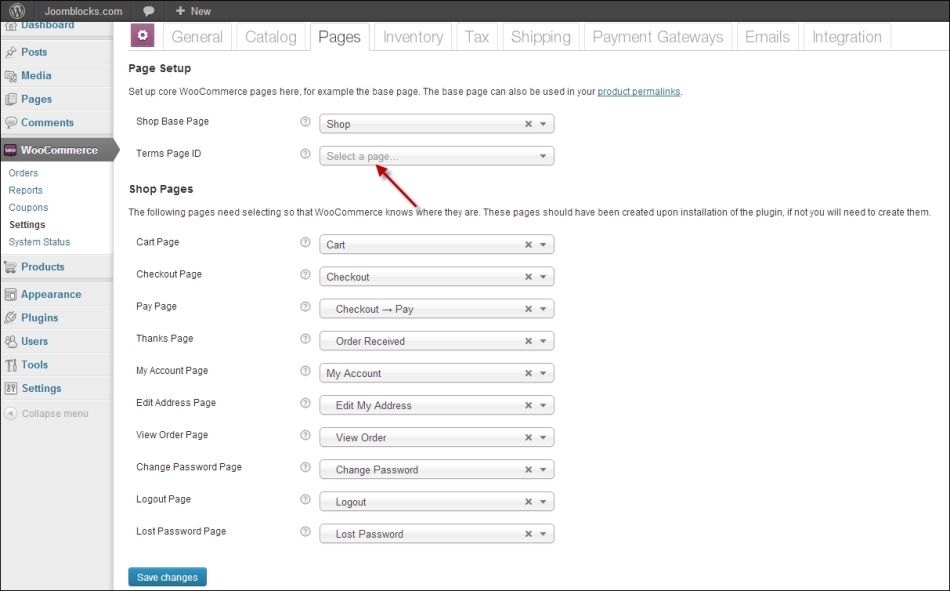Click help icon for View Order Page
Screen dimensions: 950x591
[305, 435]
